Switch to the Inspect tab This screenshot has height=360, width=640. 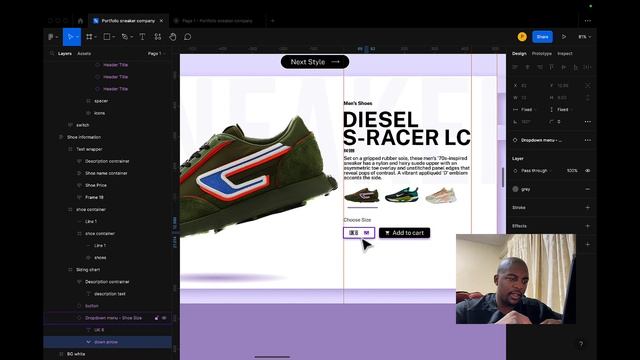click(x=565, y=53)
